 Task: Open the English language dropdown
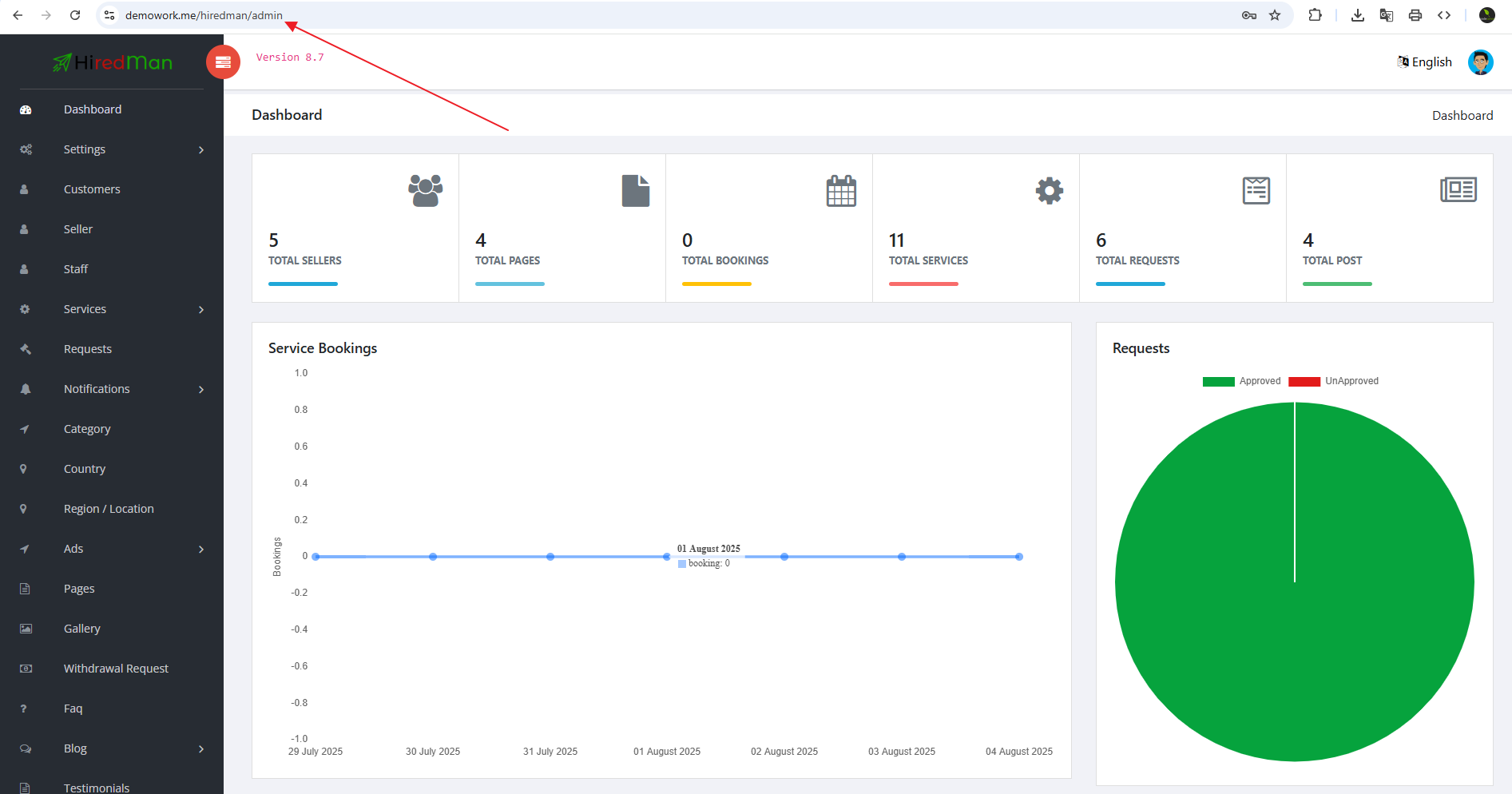pos(1424,62)
